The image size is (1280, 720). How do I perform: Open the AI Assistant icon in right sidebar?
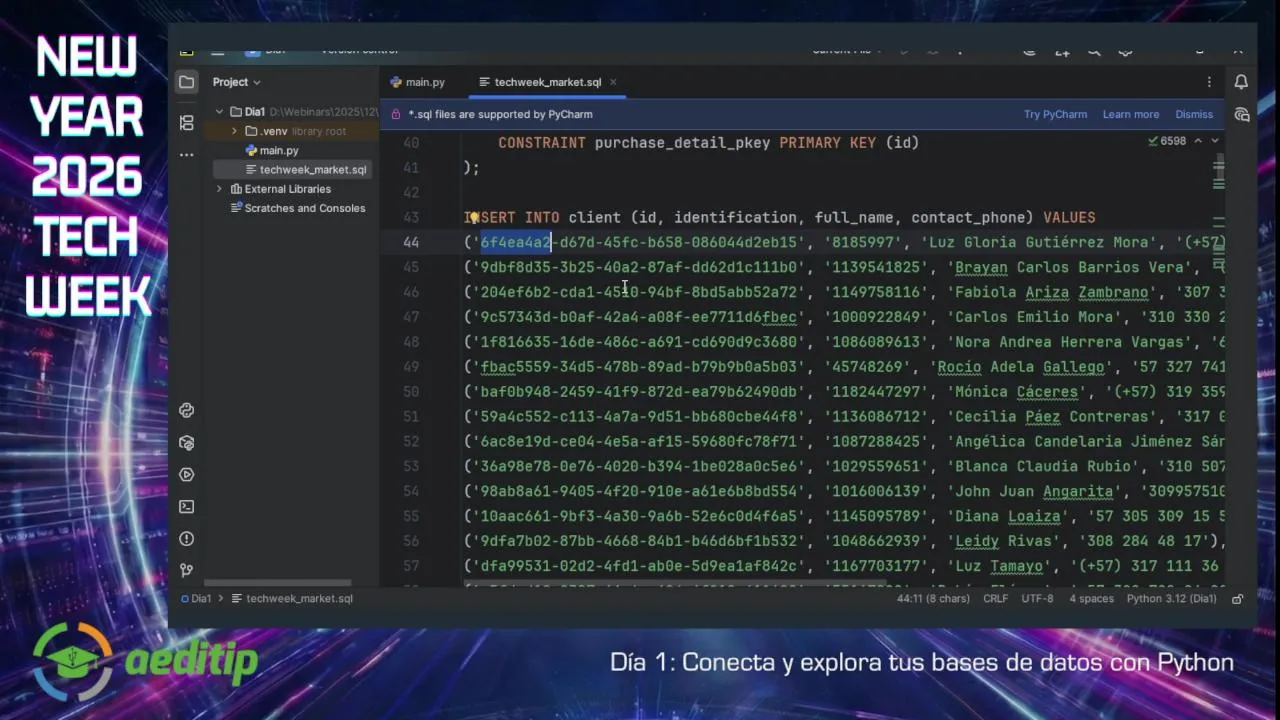coord(1241,115)
